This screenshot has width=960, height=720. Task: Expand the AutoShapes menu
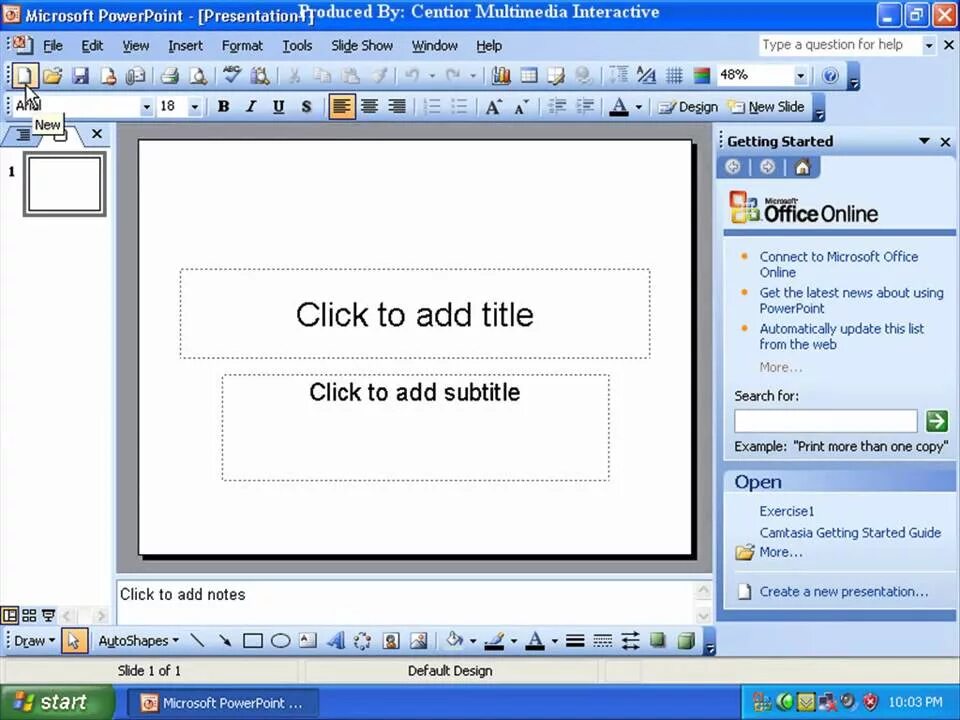coord(138,641)
